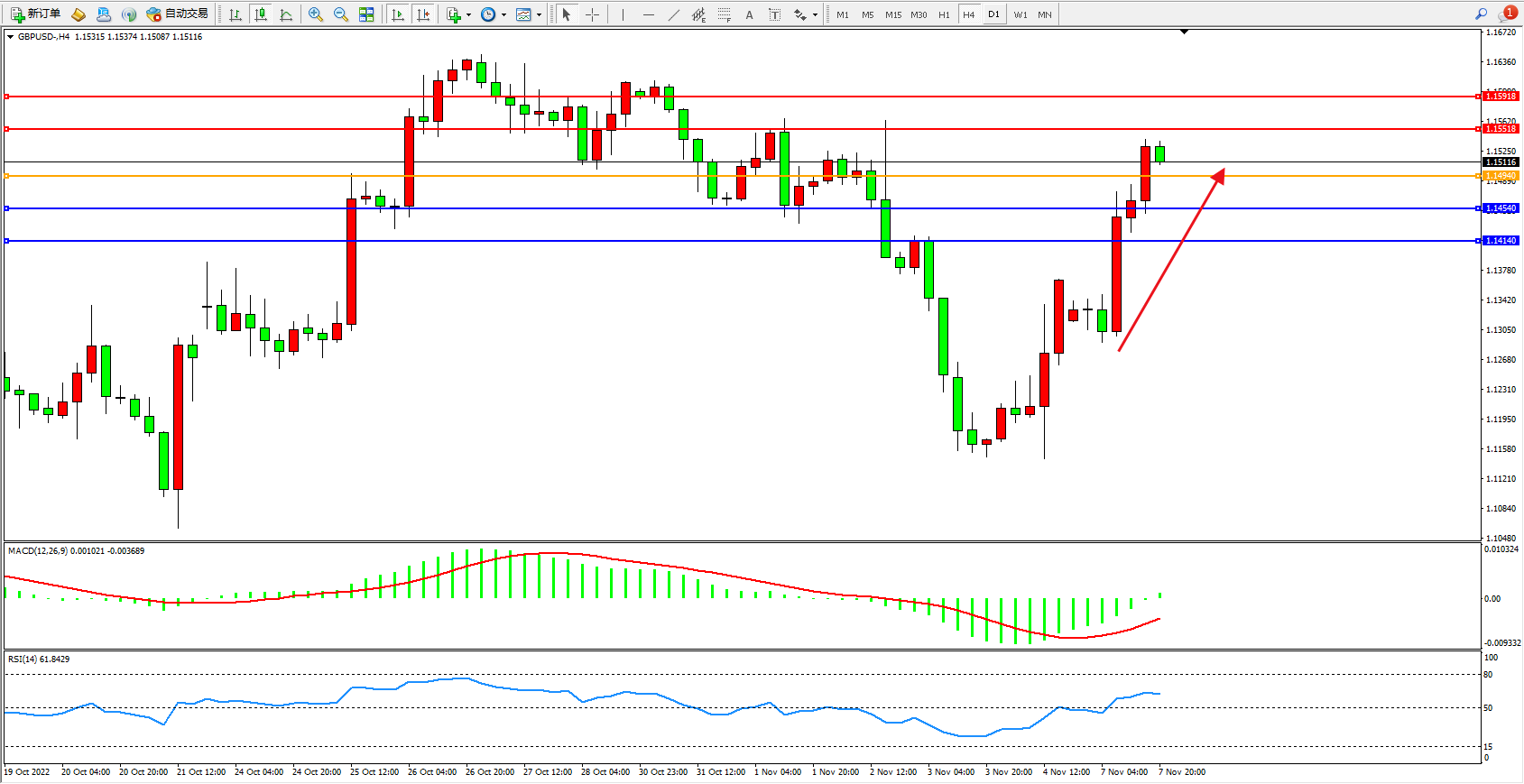
Task: Zoom out of the chart
Action: (340, 14)
